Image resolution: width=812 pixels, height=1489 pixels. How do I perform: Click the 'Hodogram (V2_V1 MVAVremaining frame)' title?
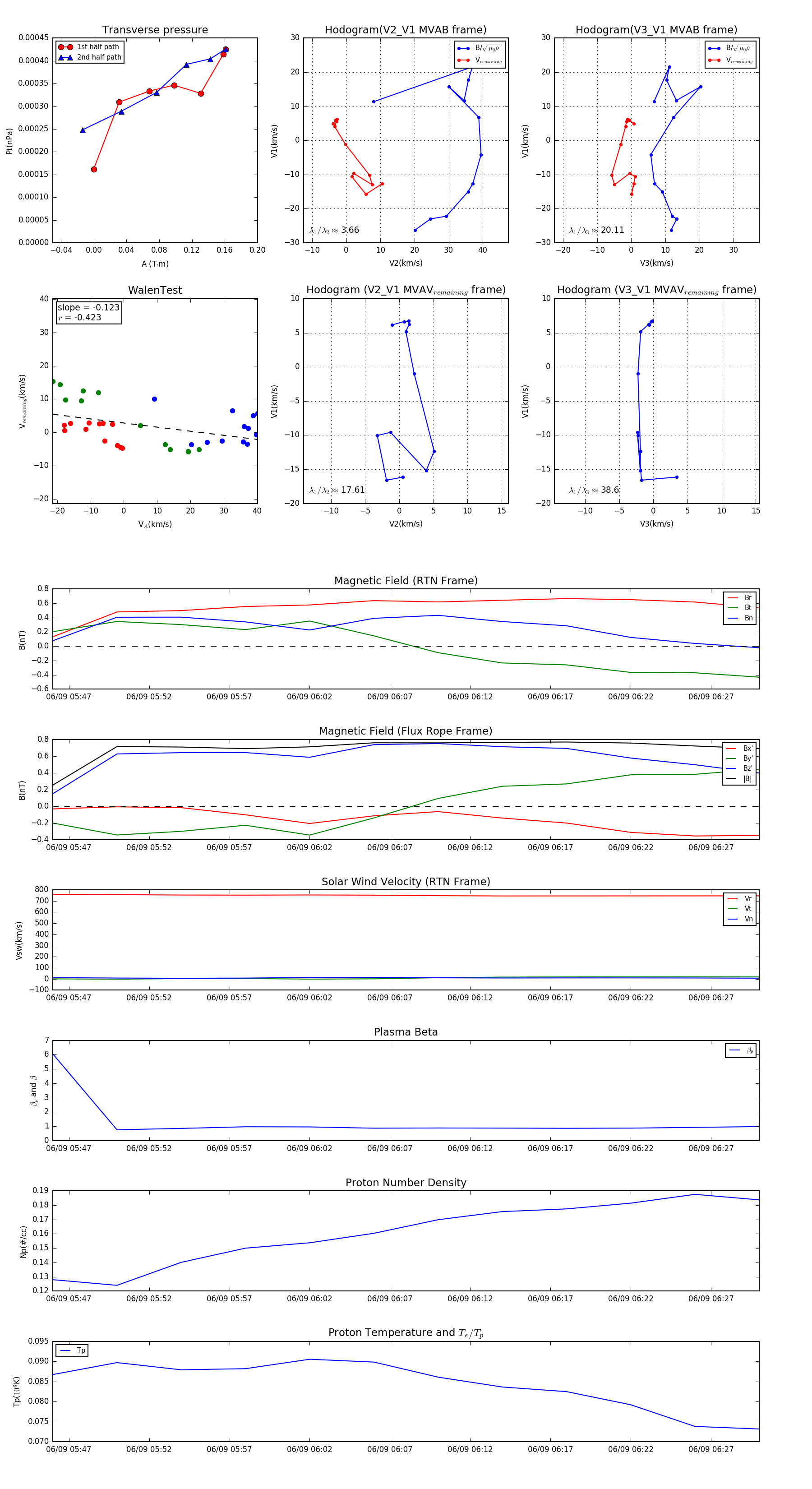[x=406, y=290]
